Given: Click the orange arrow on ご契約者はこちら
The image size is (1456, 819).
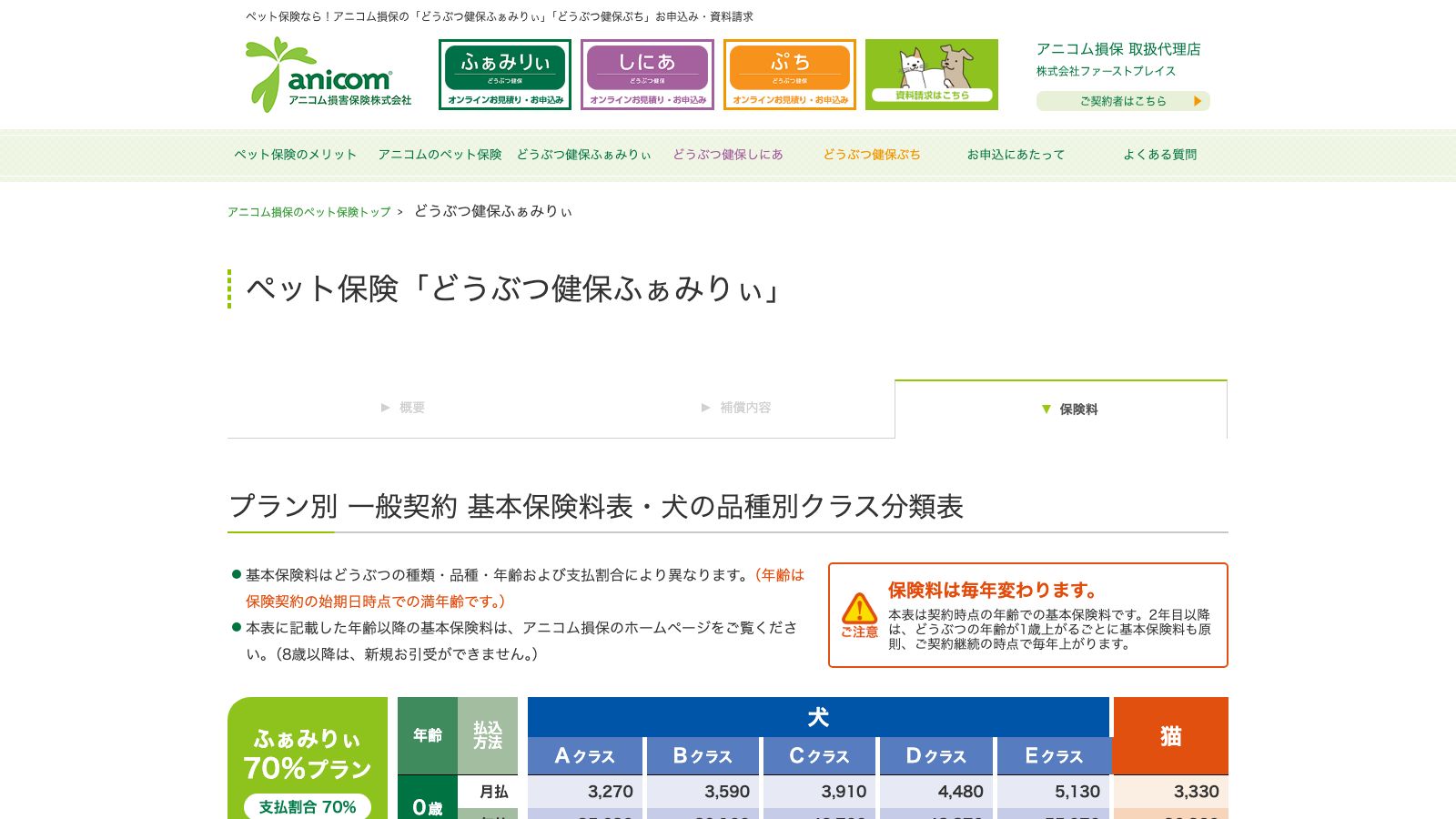Looking at the screenshot, I should pyautogui.click(x=1198, y=101).
